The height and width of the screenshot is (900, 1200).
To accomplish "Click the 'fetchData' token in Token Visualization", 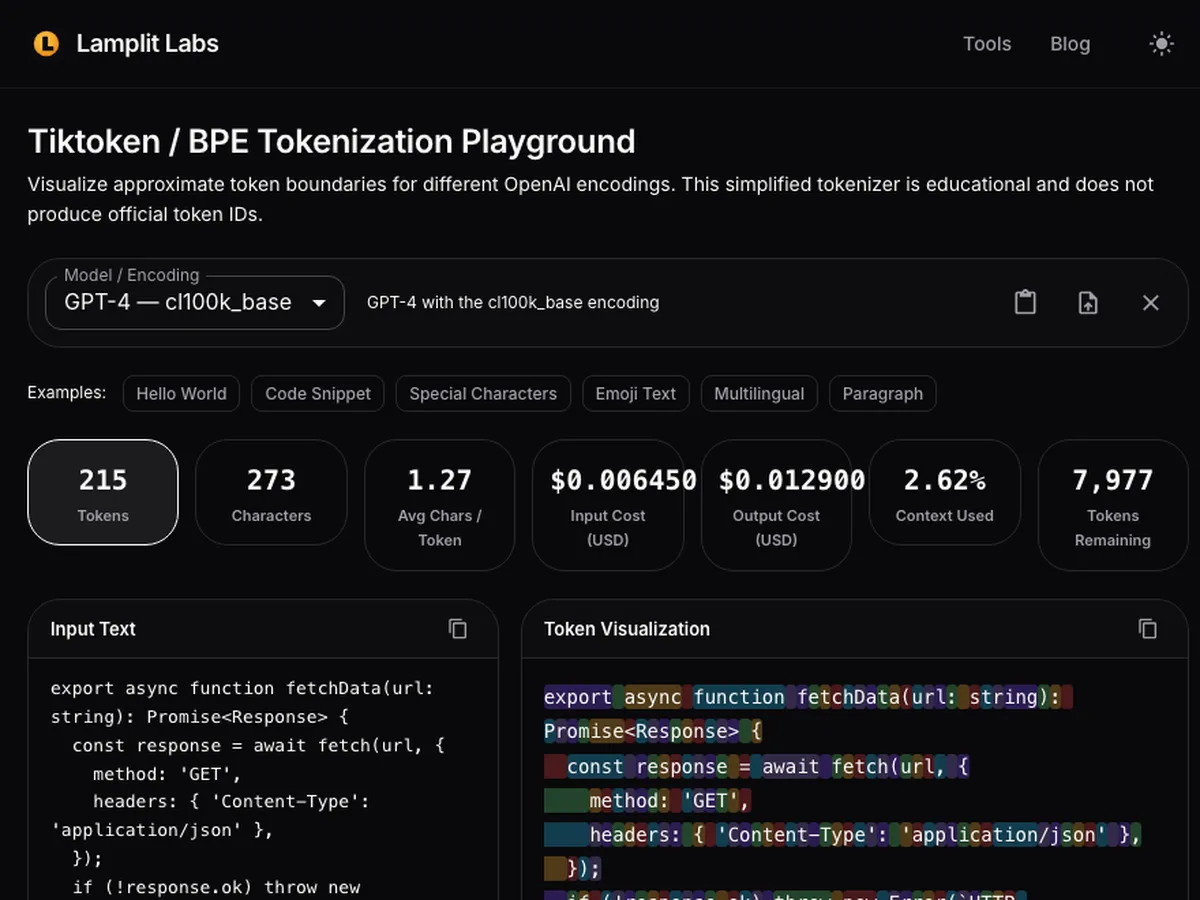I will 849,697.
